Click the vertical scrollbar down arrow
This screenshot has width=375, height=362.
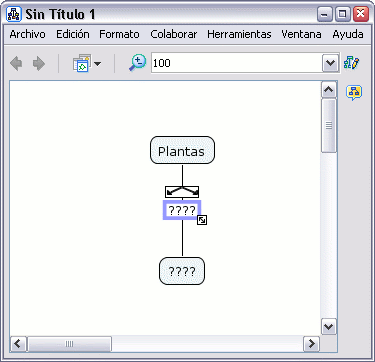[329, 326]
